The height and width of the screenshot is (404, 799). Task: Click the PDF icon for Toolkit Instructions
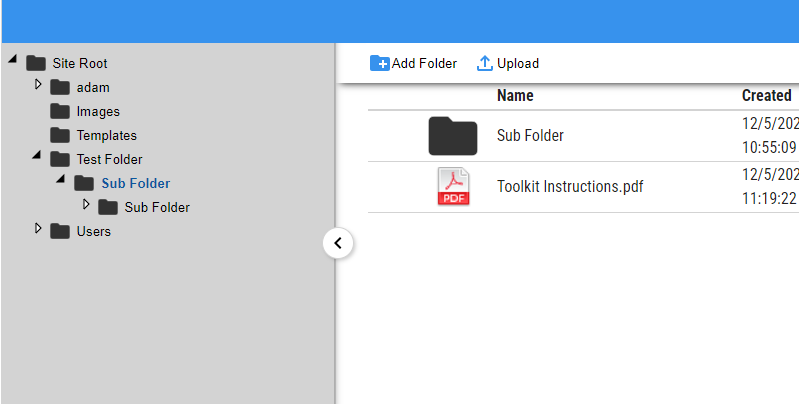(x=453, y=187)
